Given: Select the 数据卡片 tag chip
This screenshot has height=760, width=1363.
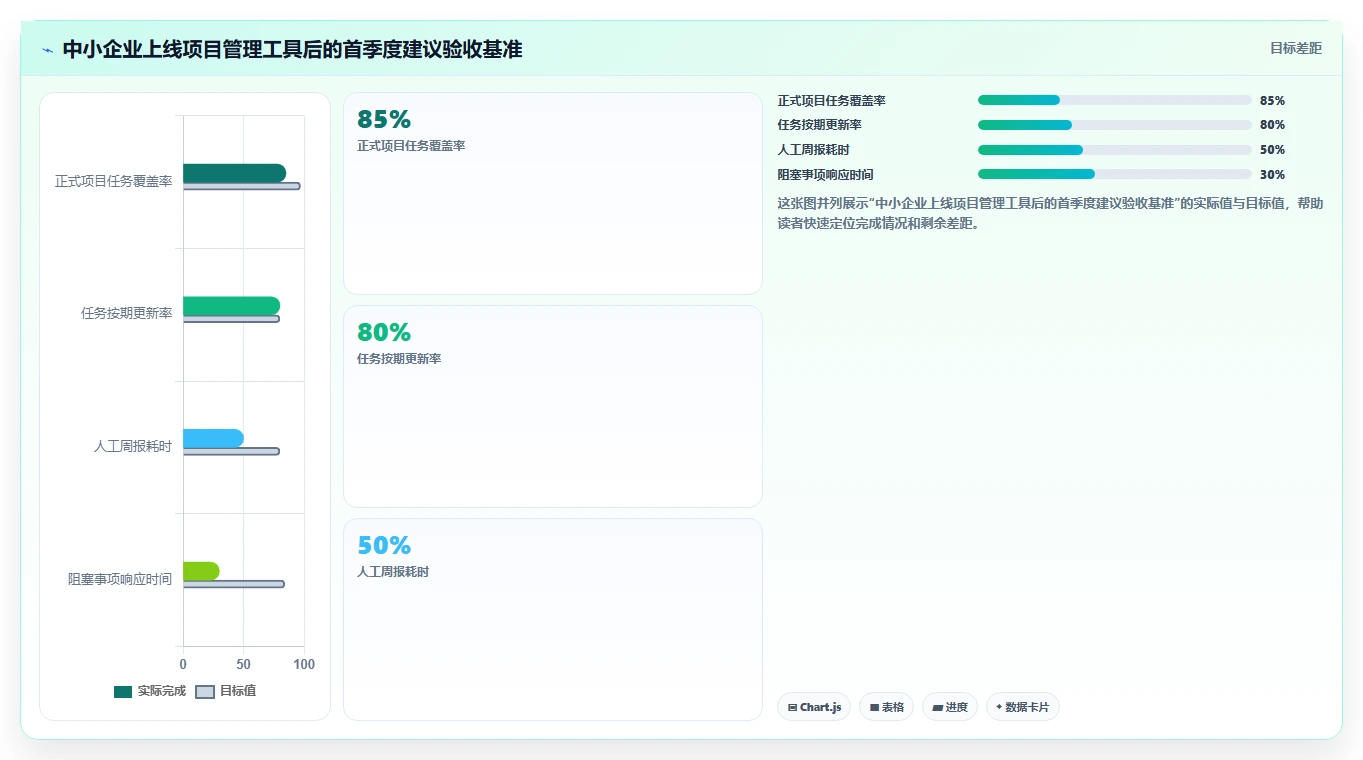Looking at the screenshot, I should tap(1022, 707).
